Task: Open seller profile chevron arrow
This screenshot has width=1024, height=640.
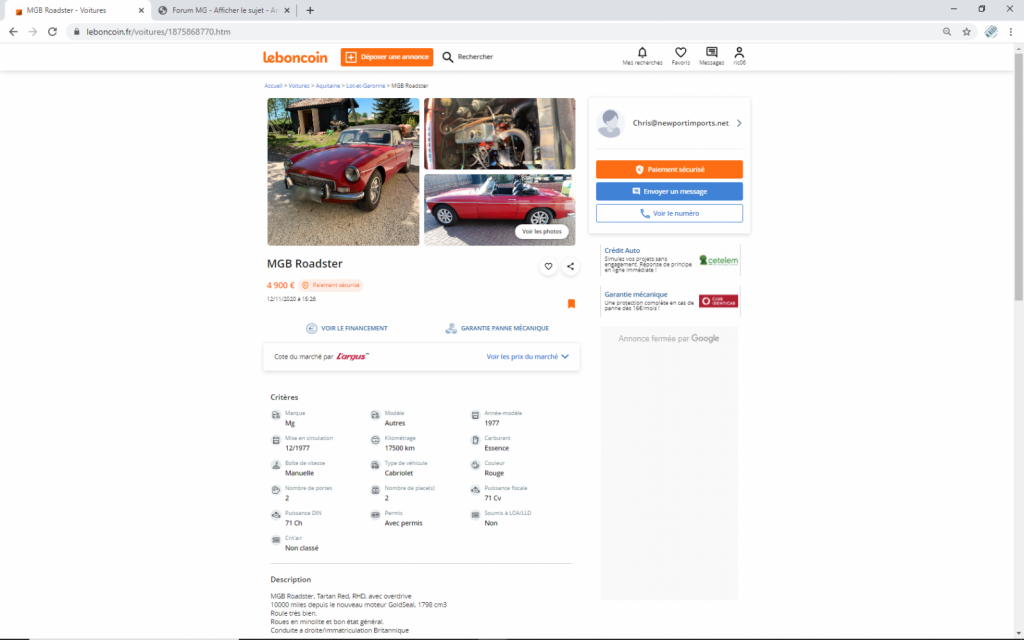Action: (739, 123)
